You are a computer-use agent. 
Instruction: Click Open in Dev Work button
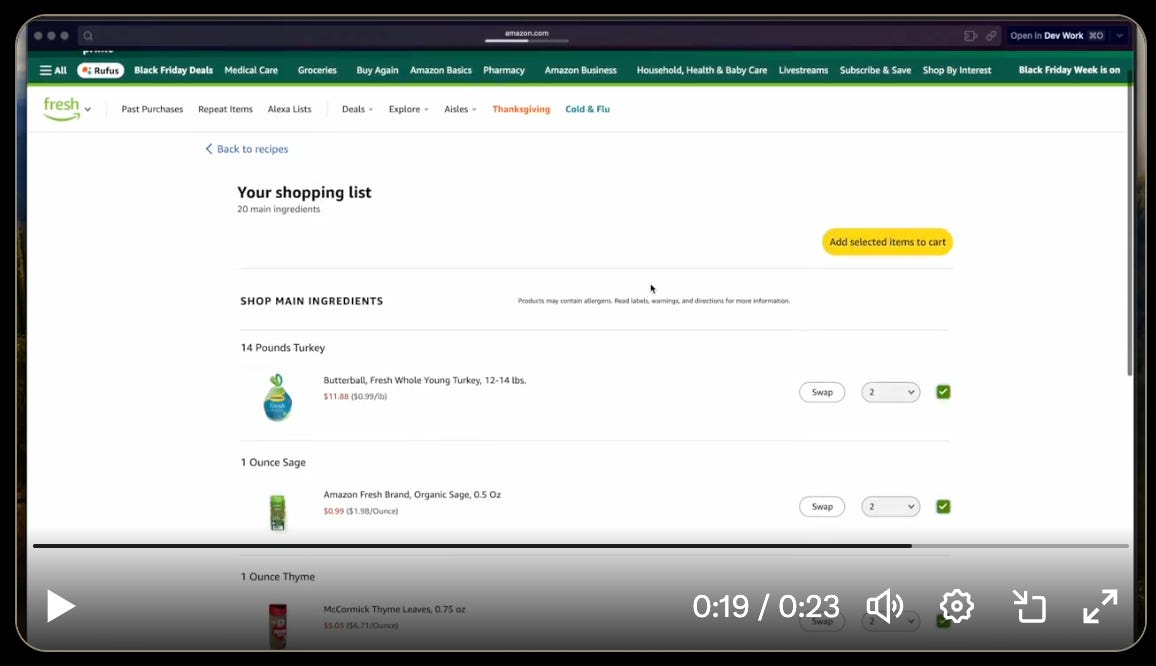click(1056, 35)
